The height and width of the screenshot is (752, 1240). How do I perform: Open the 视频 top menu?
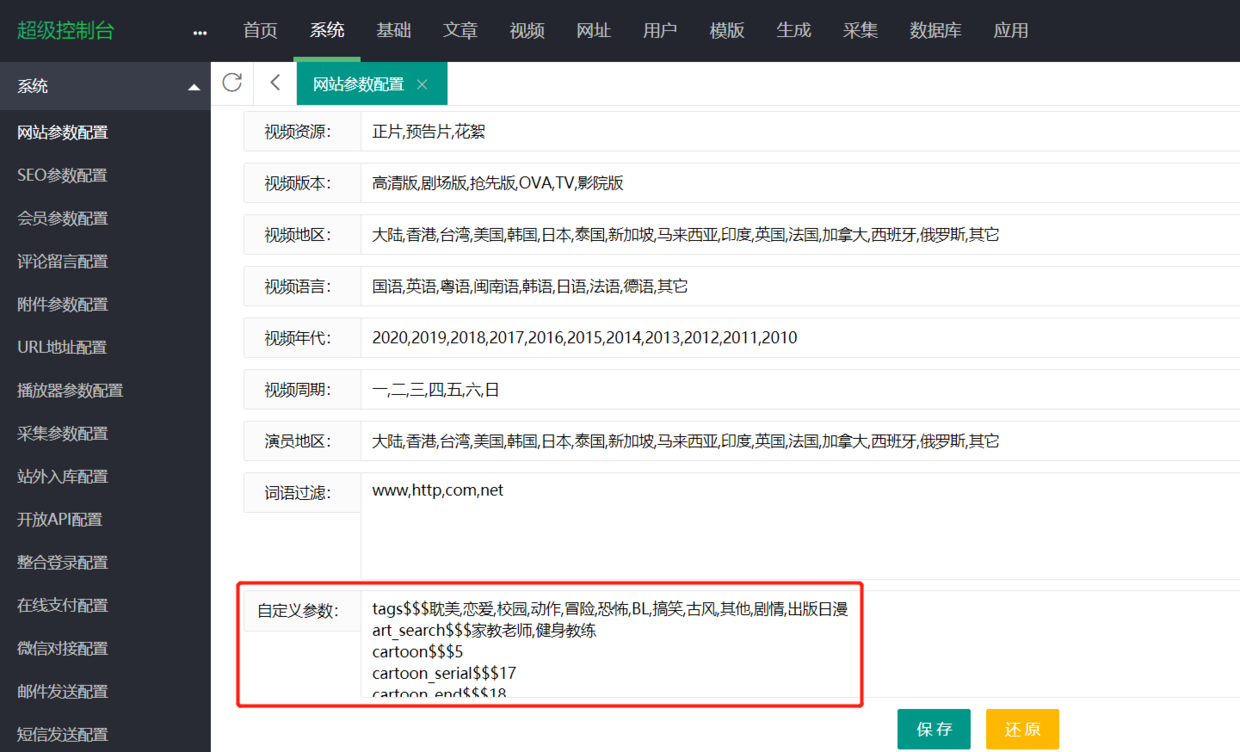point(527,30)
